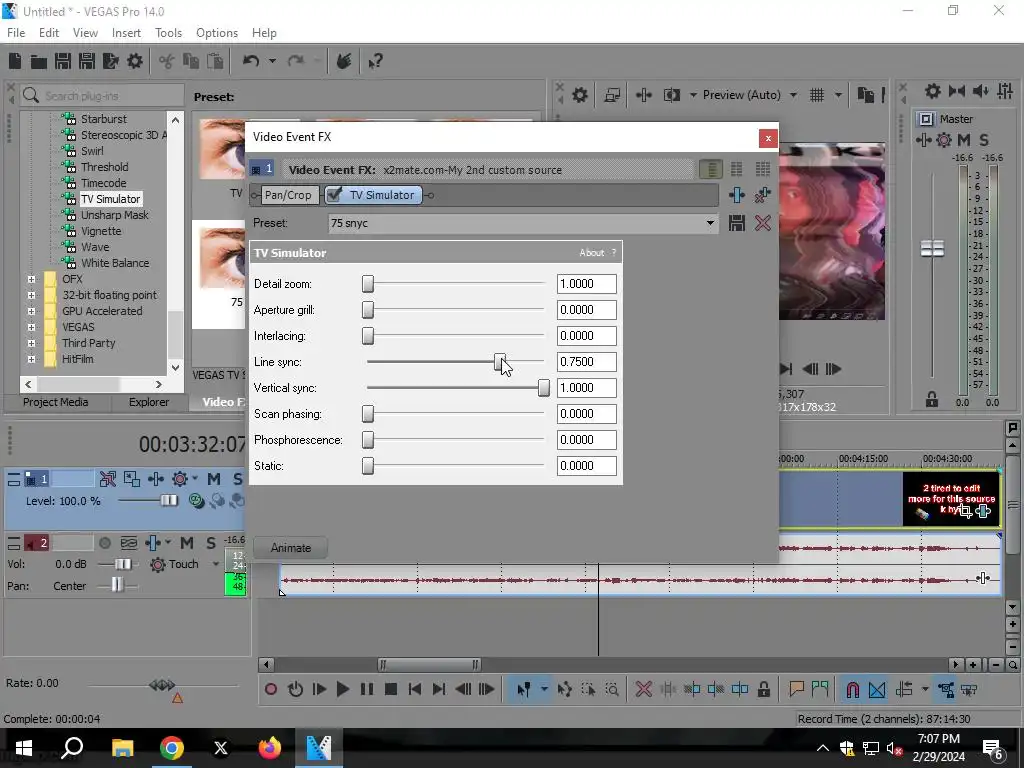Open the Edit menu
Image resolution: width=1024 pixels, height=768 pixels.
[49, 33]
